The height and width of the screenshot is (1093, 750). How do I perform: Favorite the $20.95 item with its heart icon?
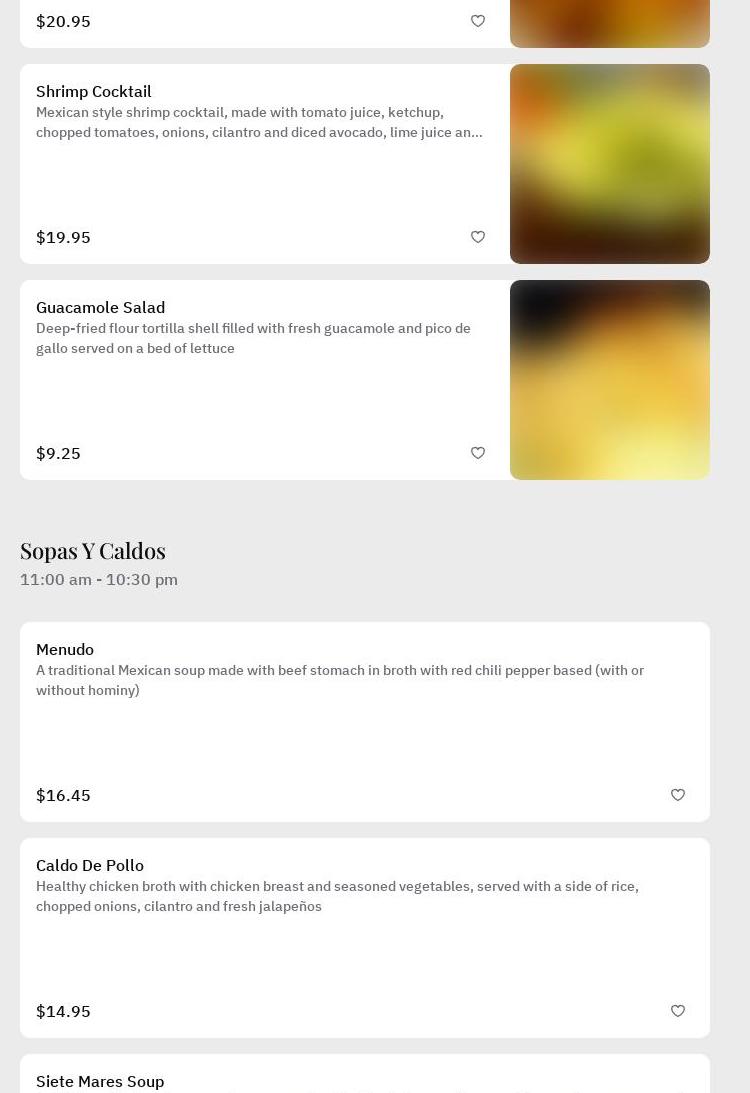[x=478, y=21]
